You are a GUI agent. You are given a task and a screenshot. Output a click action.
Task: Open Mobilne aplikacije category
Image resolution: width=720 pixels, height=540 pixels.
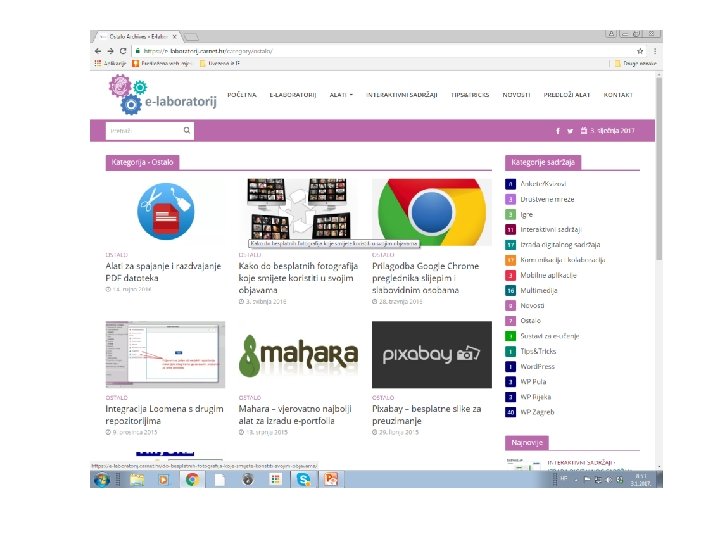tap(548, 276)
